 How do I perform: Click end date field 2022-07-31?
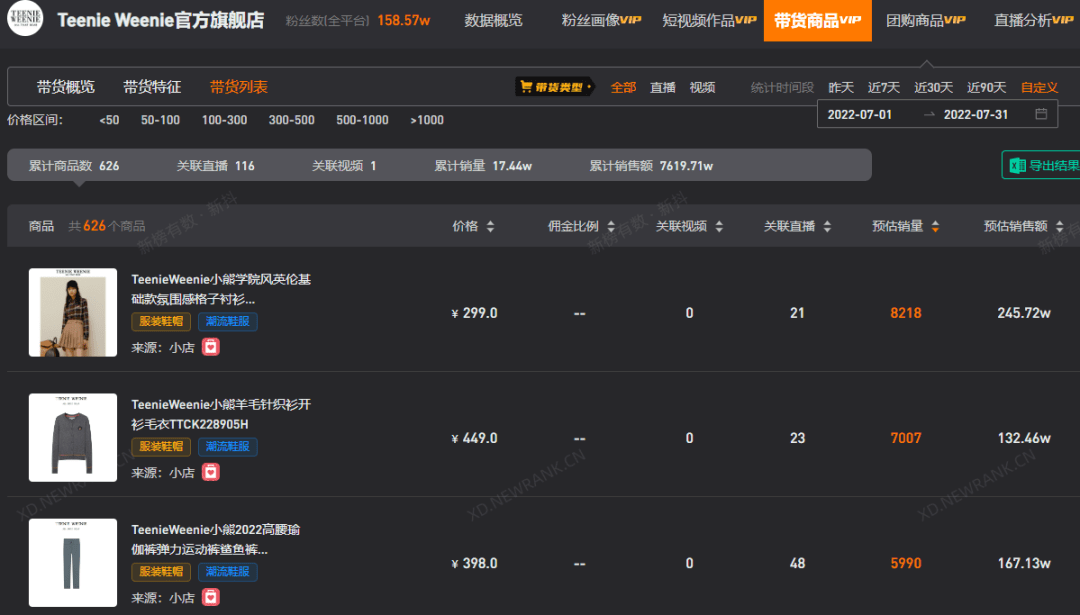[x=975, y=114]
